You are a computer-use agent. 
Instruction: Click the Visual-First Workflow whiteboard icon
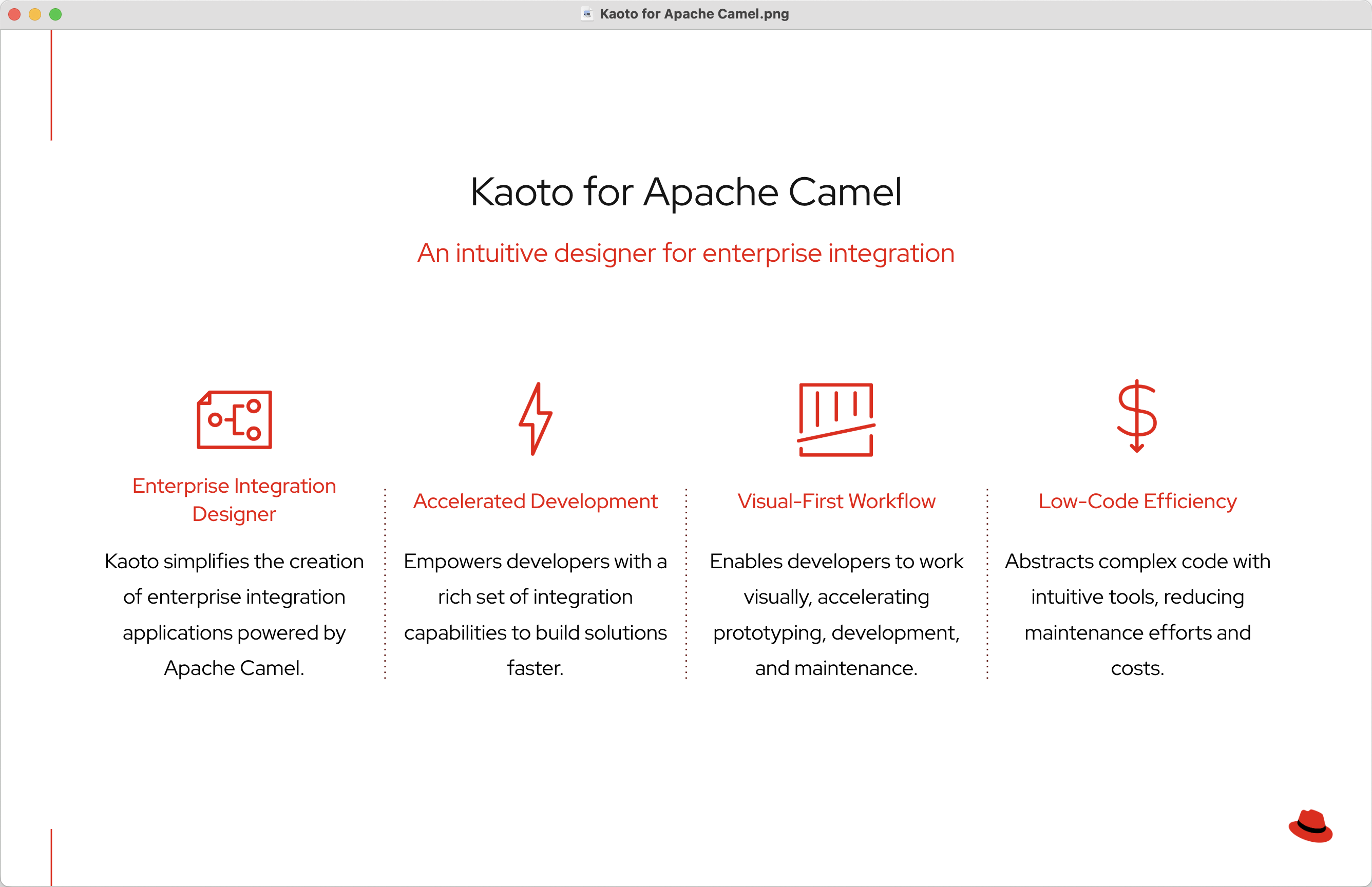[836, 420]
